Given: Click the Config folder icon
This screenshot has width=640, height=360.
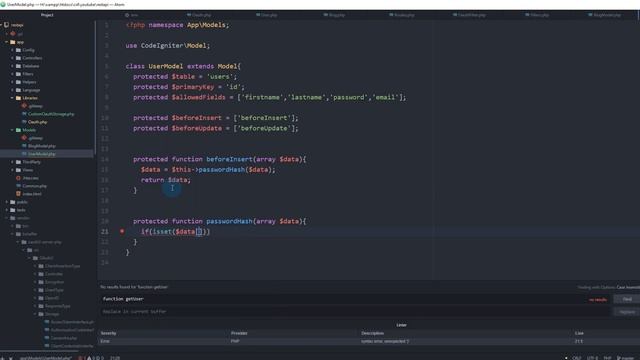Looking at the screenshot, I should click(18, 50).
